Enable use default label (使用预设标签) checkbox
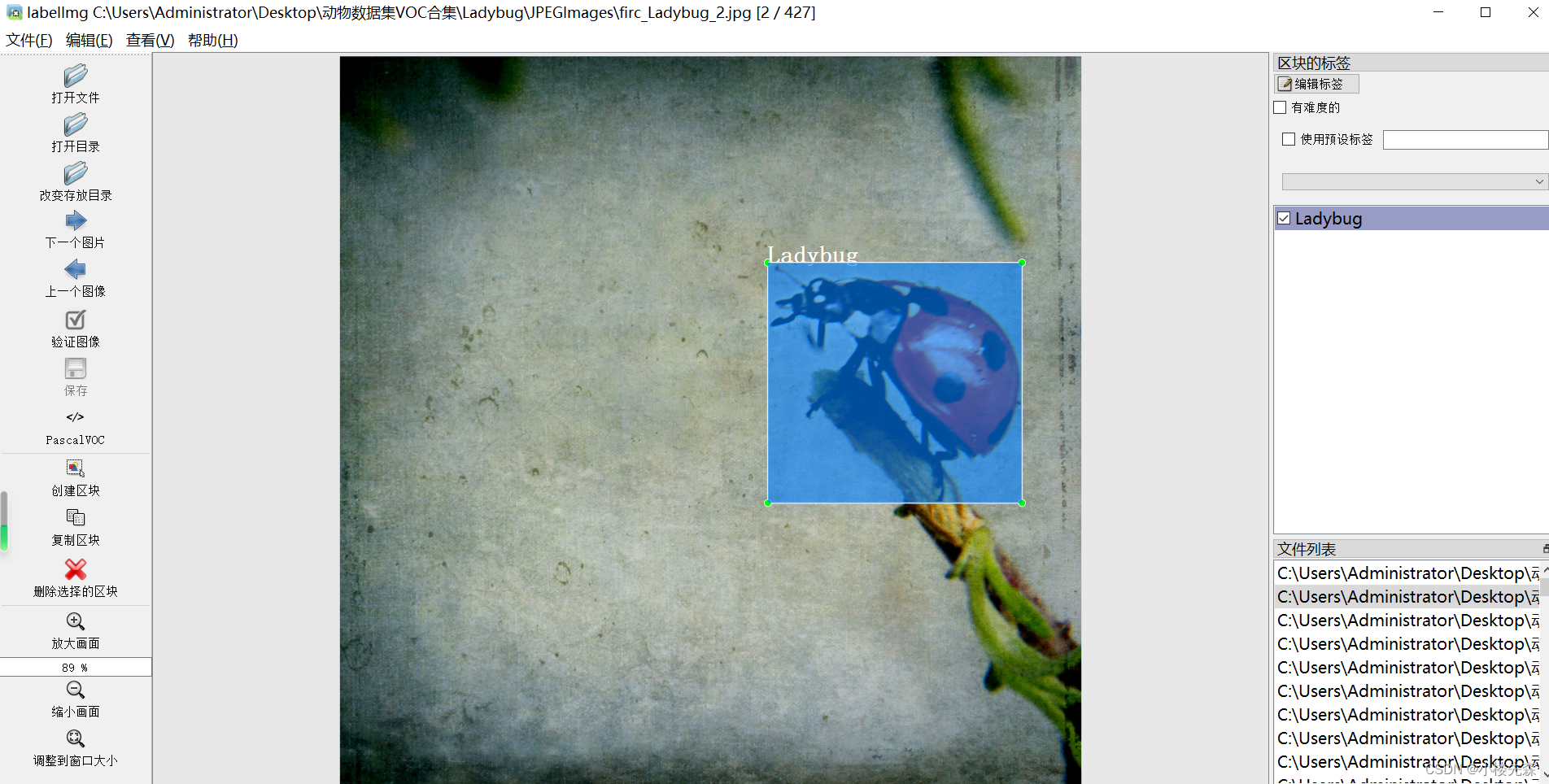Viewport: 1549px width, 784px height. pos(1289,139)
